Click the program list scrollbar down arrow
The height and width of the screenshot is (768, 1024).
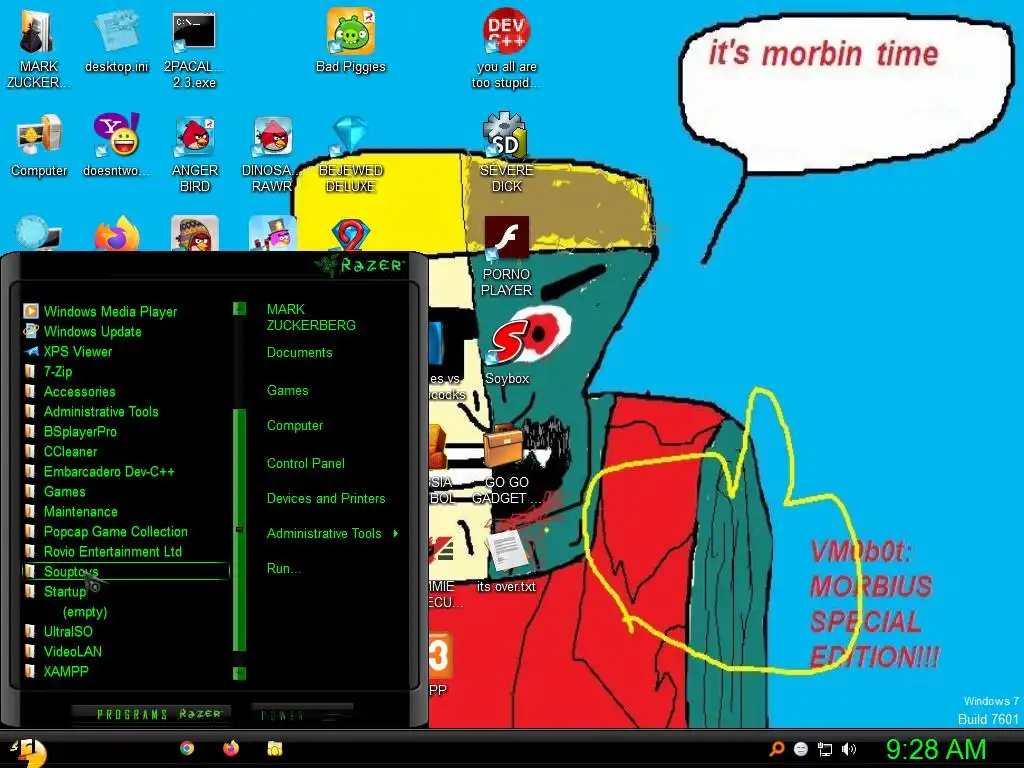(x=240, y=673)
